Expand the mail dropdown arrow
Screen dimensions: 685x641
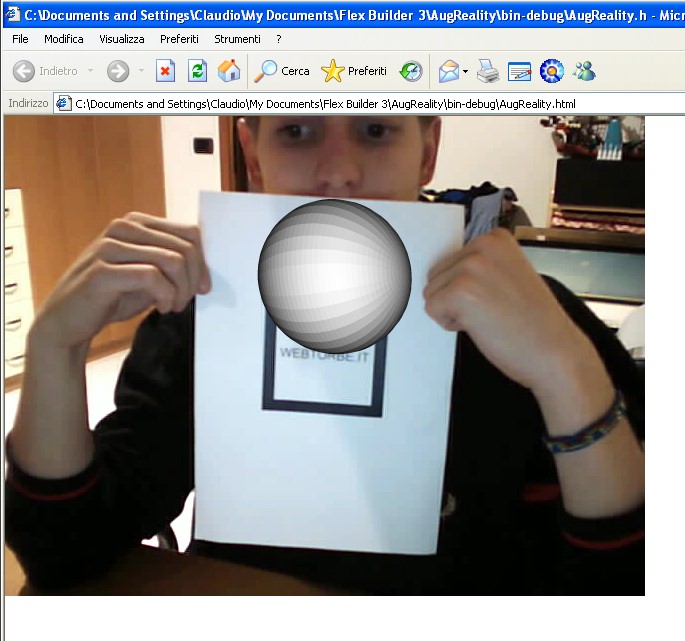click(465, 71)
